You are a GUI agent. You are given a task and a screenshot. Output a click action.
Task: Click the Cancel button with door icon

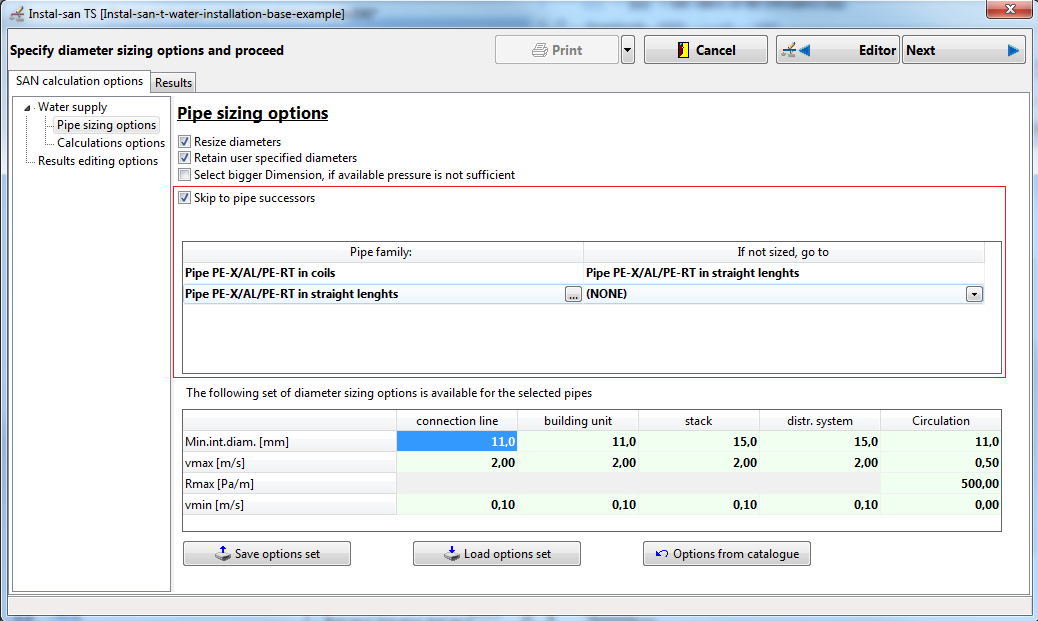[x=706, y=50]
